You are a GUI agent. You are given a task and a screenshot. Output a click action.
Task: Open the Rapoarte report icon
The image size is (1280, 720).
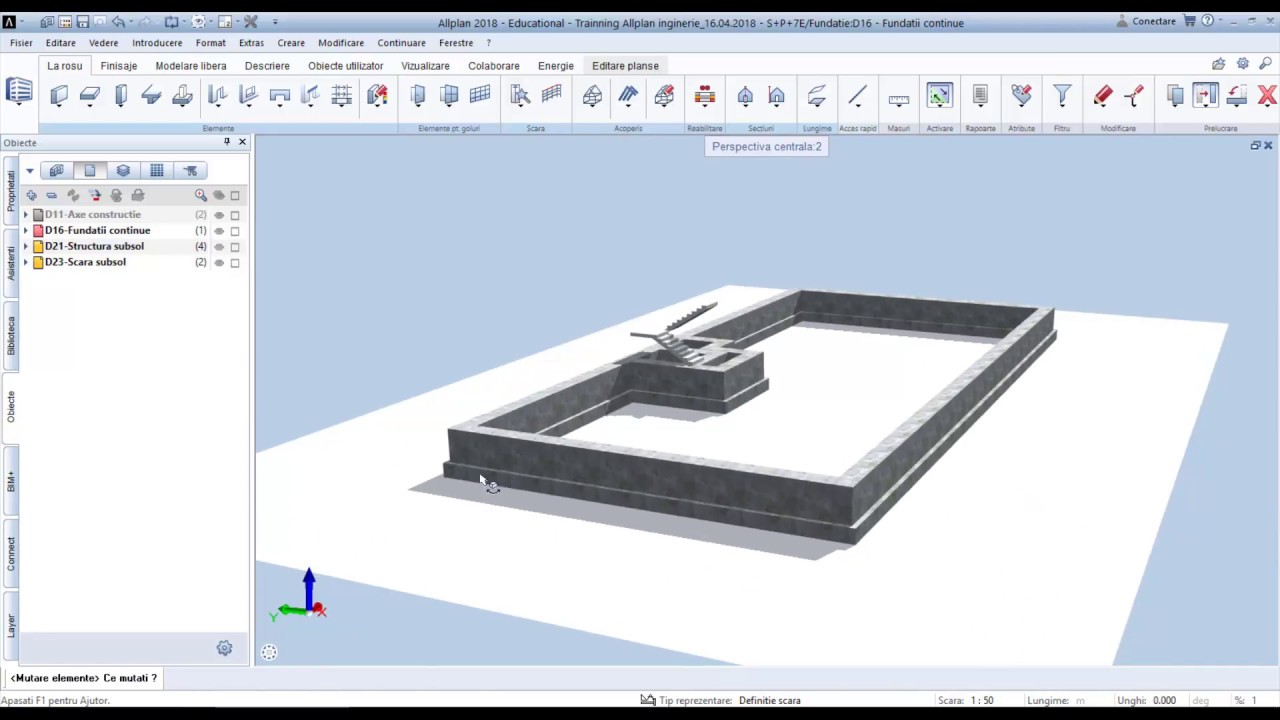980,96
